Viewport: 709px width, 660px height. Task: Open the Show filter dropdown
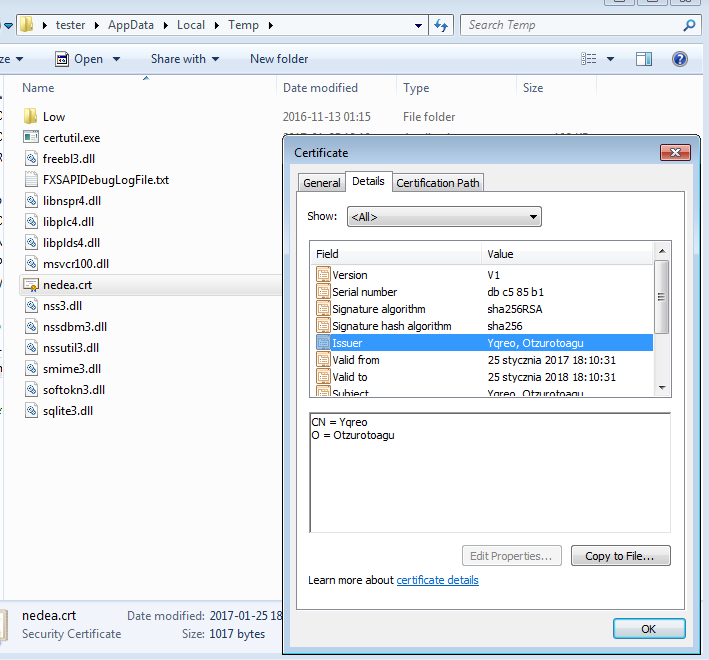[x=444, y=217]
